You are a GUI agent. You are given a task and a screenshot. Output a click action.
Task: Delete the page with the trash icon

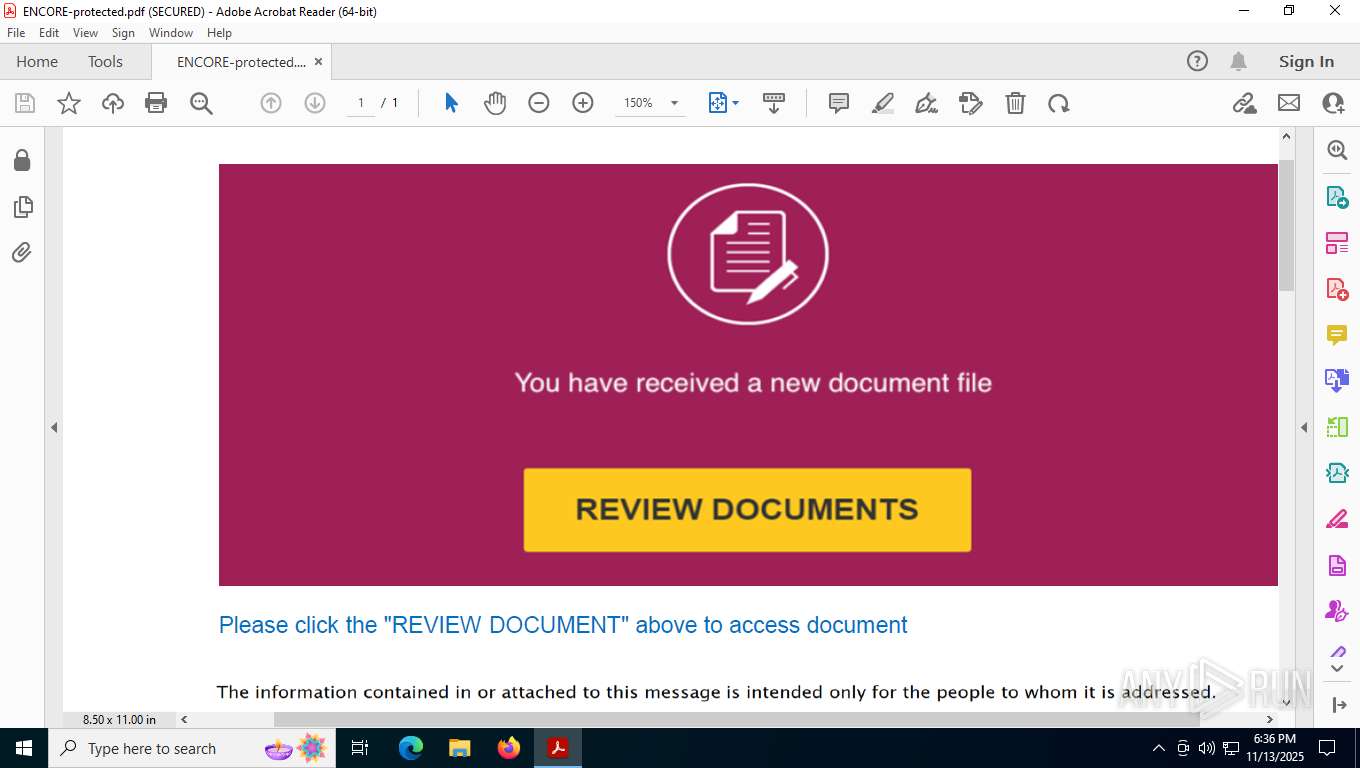tap(1015, 103)
